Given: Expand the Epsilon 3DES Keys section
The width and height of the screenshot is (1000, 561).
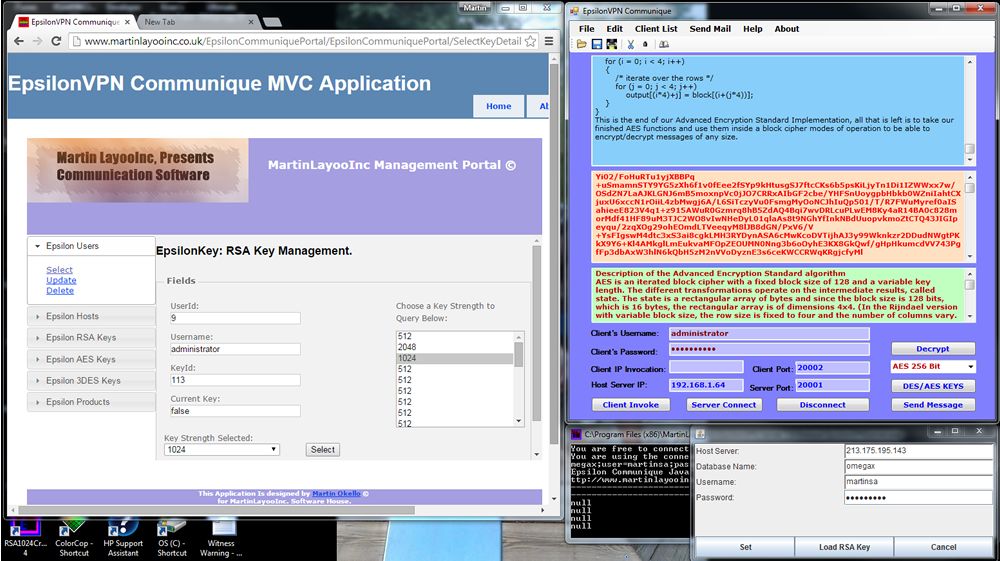Looking at the screenshot, I should click(91, 381).
